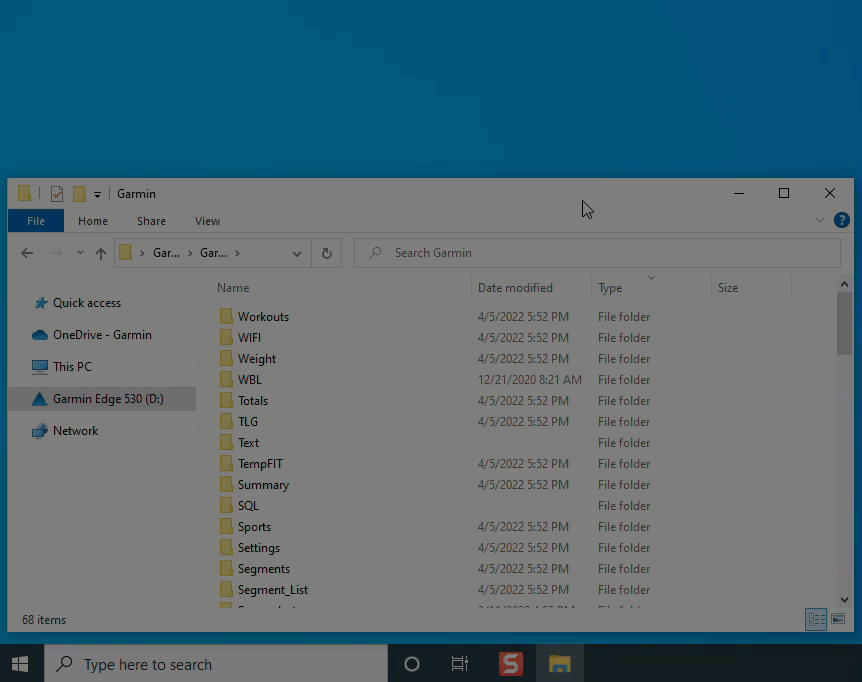This screenshot has width=862, height=682.
Task: Open the File menu tab
Action: [x=36, y=221]
